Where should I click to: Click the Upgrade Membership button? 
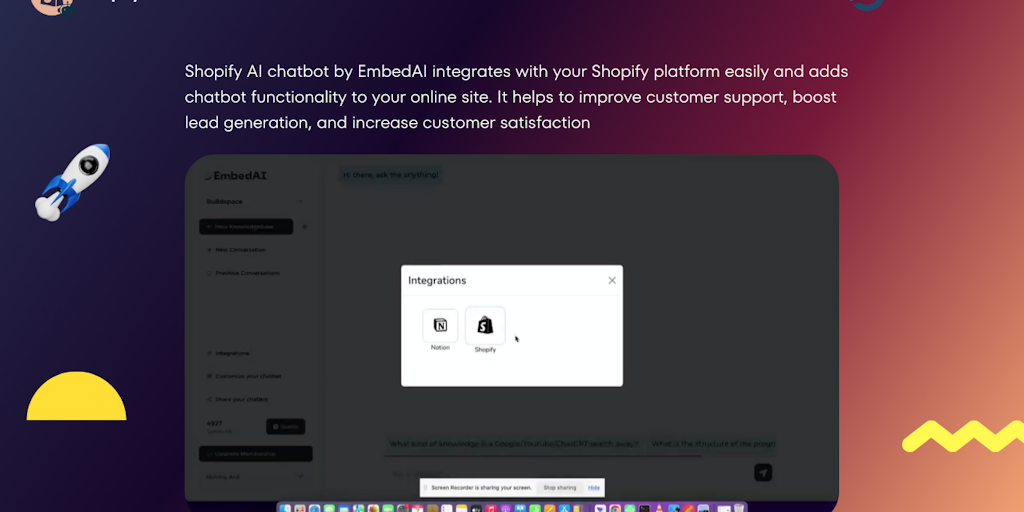[255, 453]
